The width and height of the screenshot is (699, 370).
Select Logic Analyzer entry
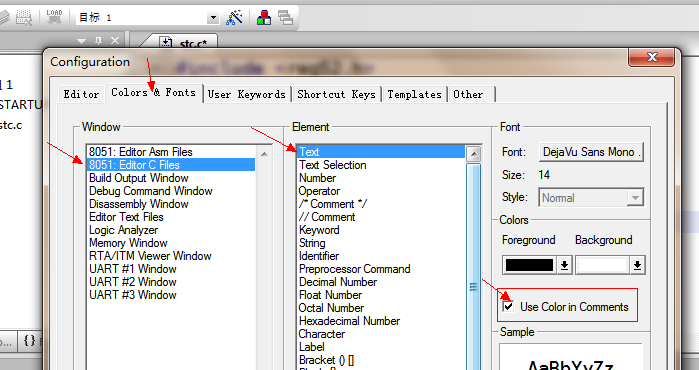tap(171, 230)
